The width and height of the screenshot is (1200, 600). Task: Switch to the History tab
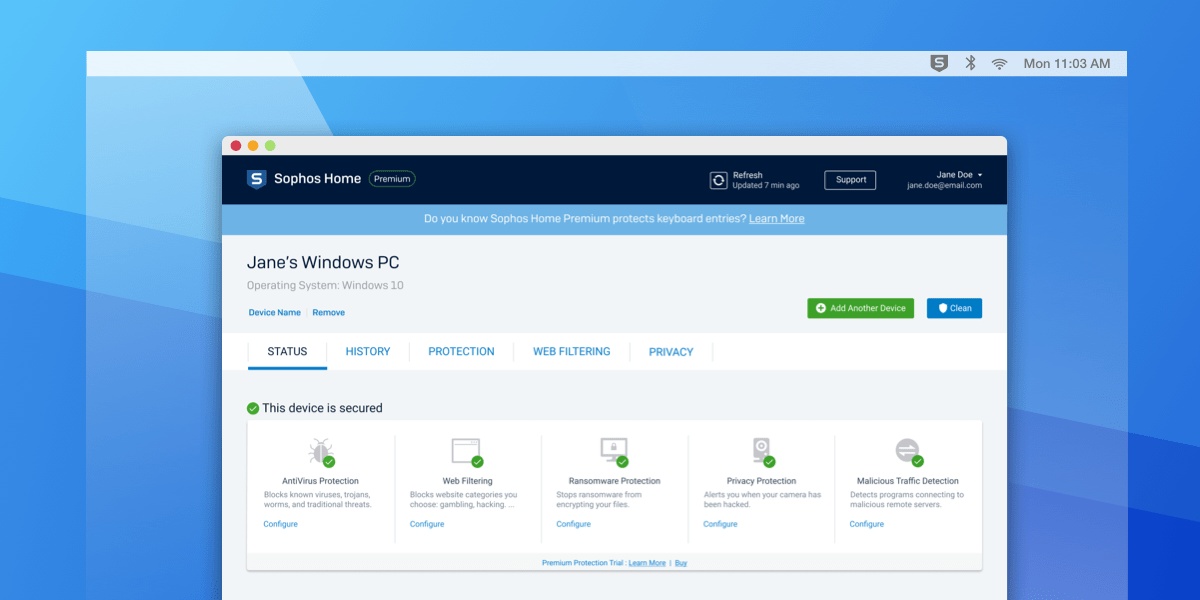click(368, 352)
